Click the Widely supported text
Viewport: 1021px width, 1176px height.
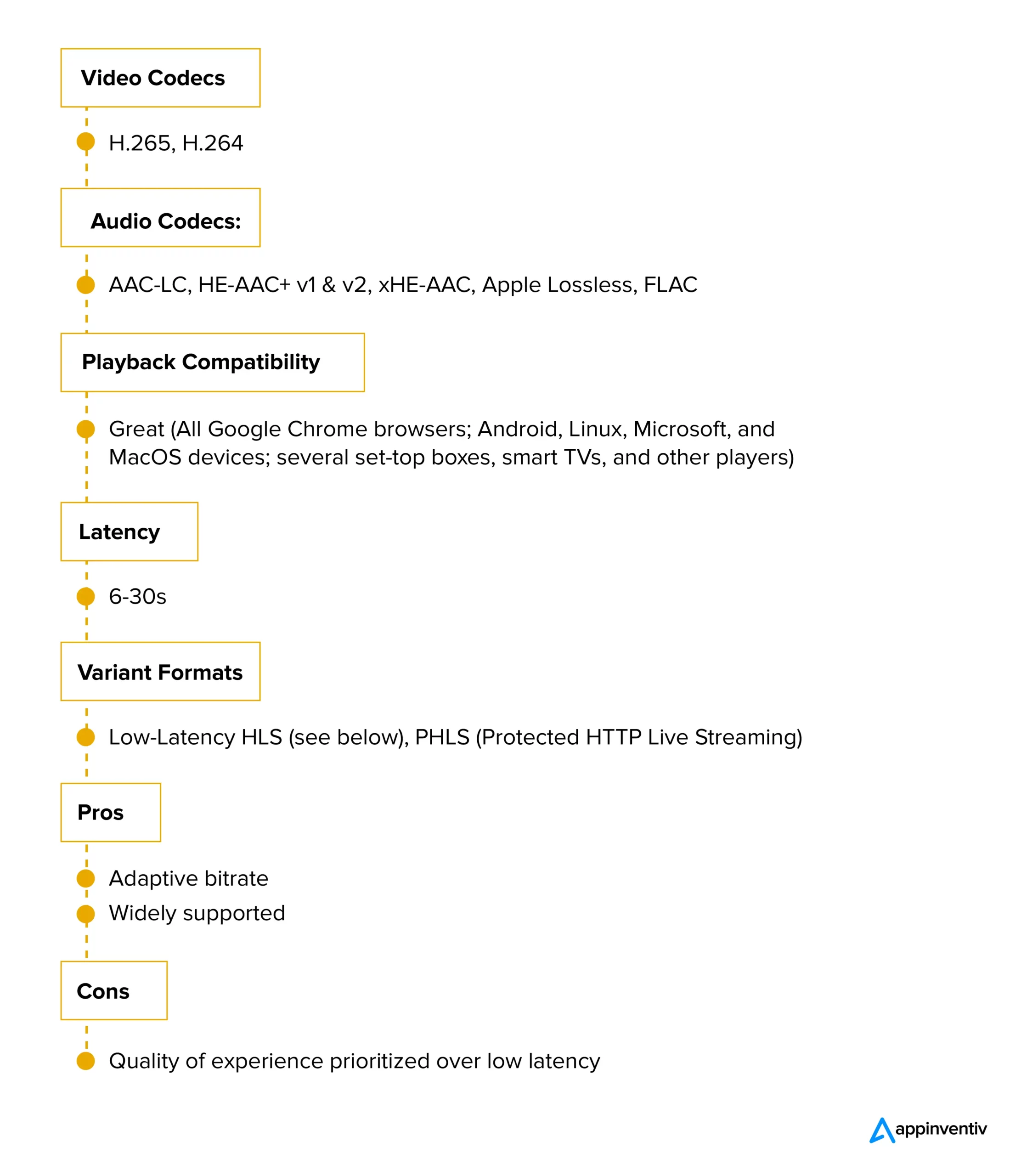click(x=197, y=913)
